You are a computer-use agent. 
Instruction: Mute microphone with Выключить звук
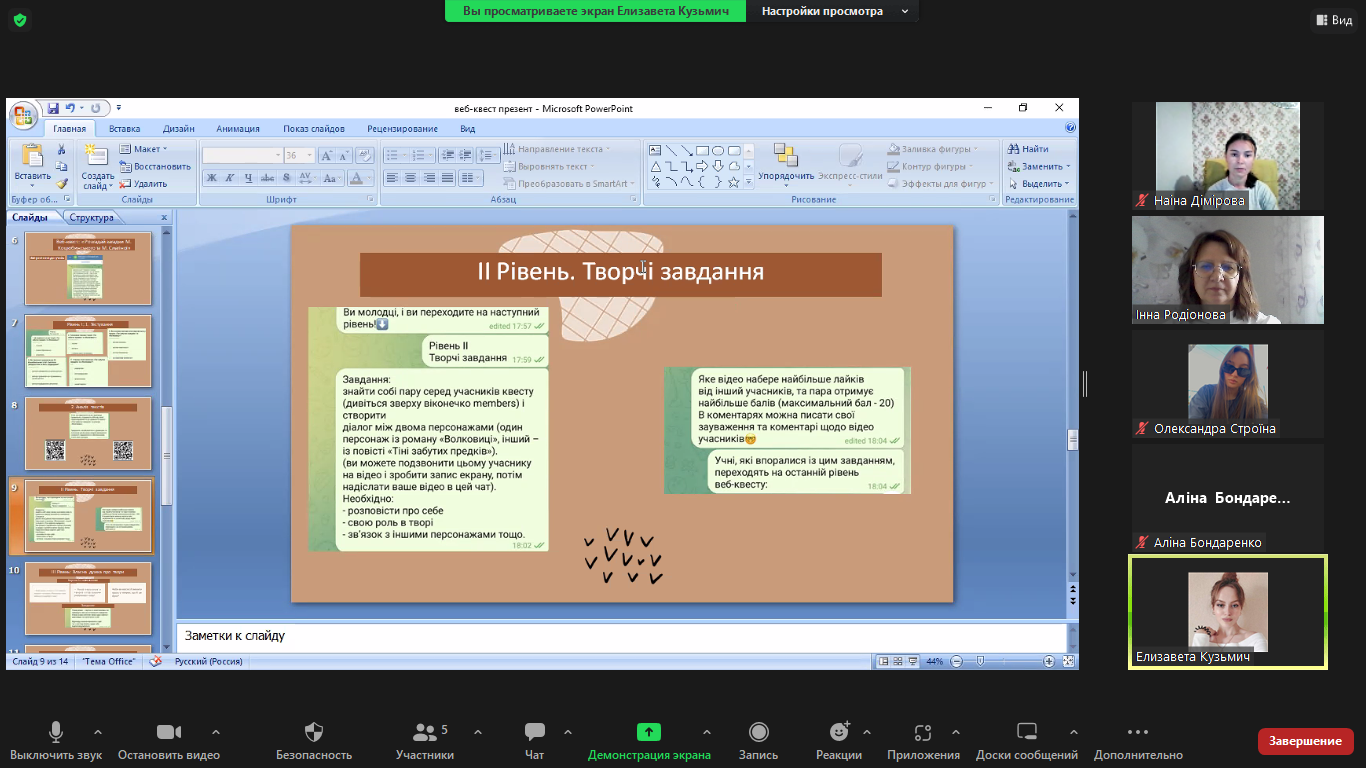point(56,732)
